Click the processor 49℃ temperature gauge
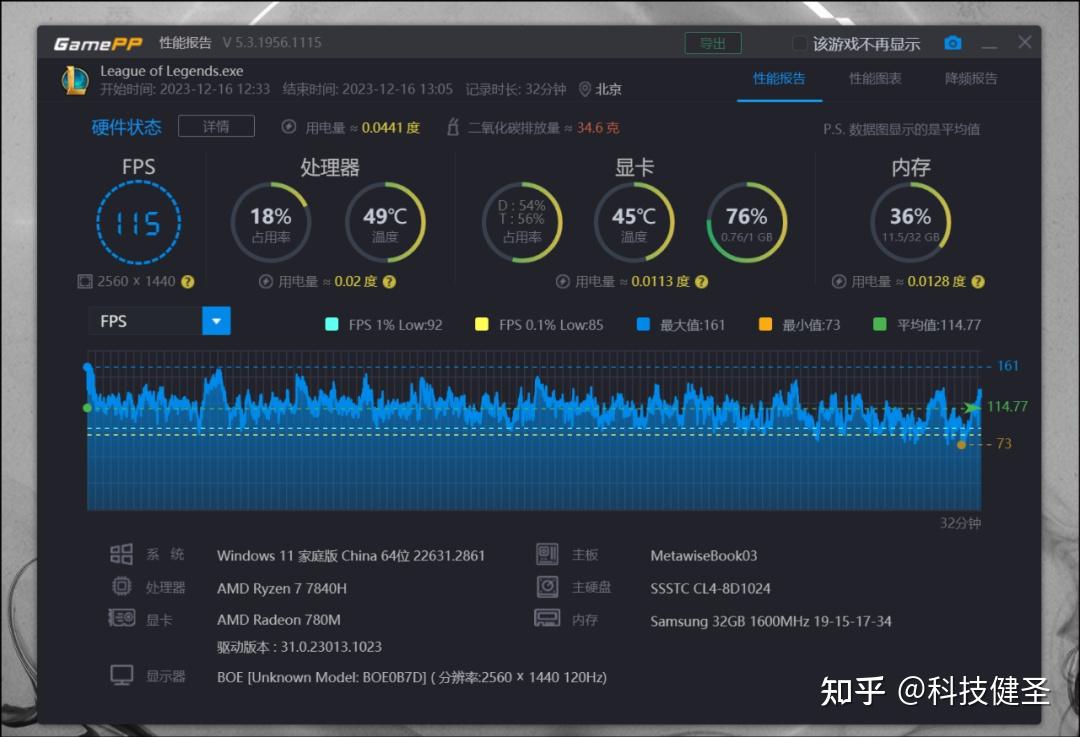 click(x=385, y=222)
